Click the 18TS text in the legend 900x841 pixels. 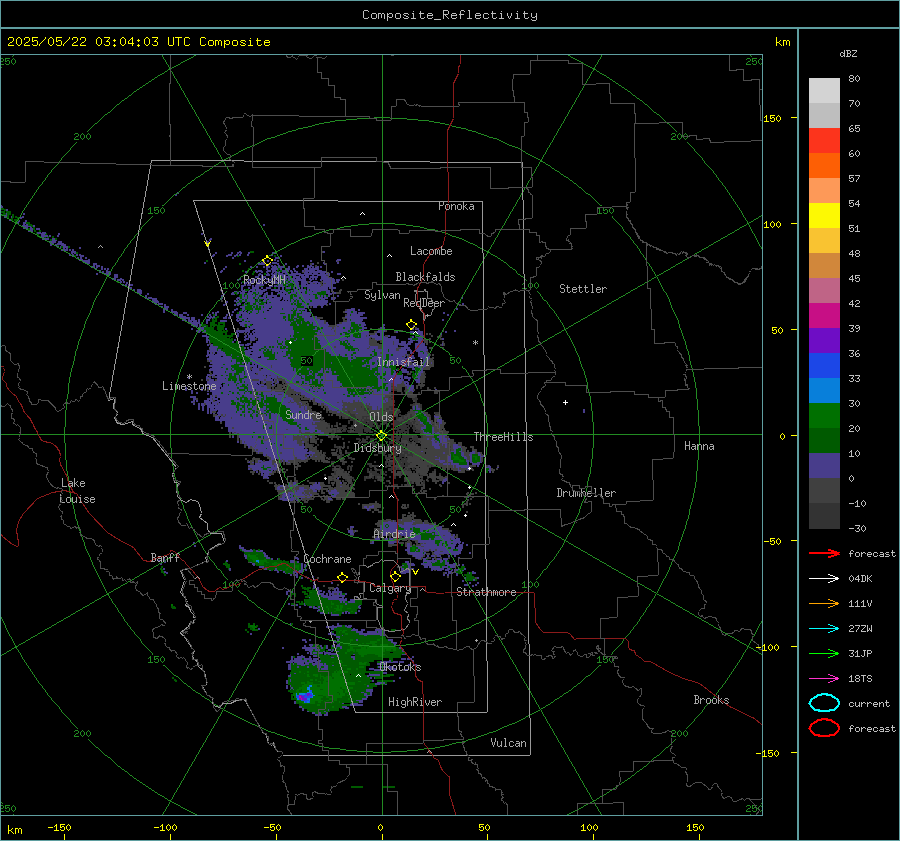(860, 679)
